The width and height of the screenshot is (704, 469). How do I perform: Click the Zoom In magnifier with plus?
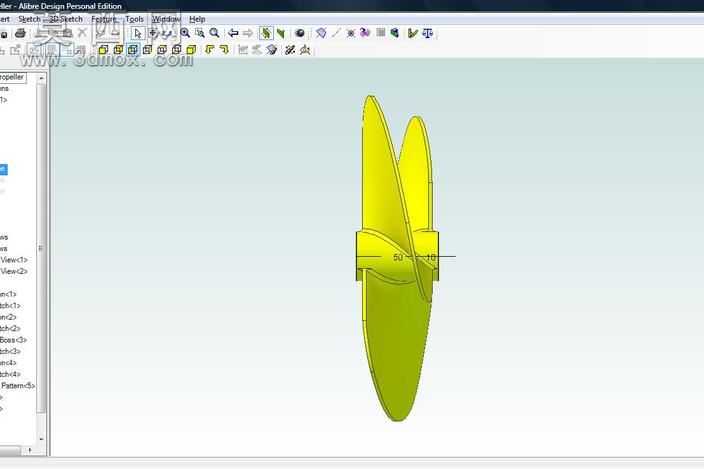coord(185,33)
